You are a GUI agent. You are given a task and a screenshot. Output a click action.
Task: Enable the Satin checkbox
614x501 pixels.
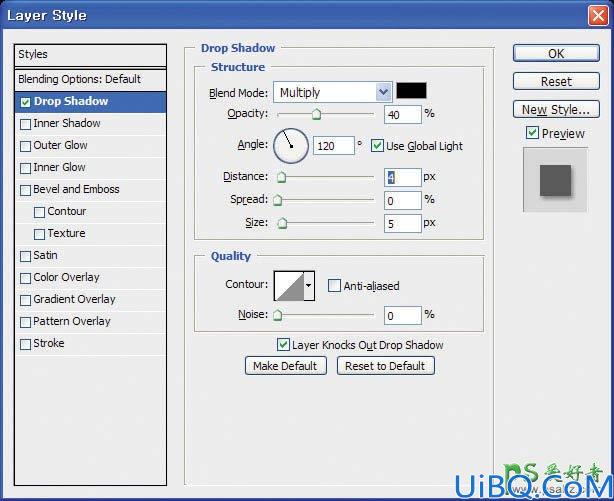(25, 256)
